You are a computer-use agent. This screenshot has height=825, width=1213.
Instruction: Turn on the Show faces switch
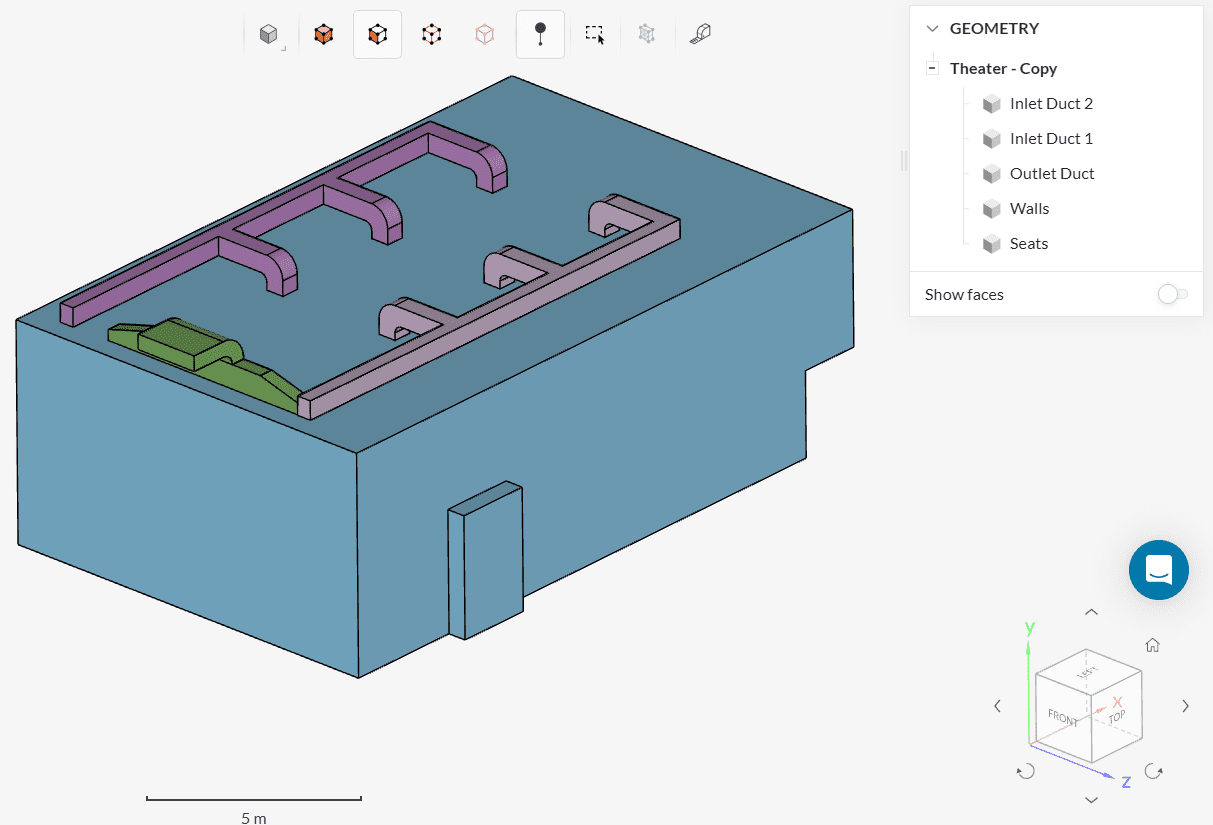pyautogui.click(x=1172, y=294)
